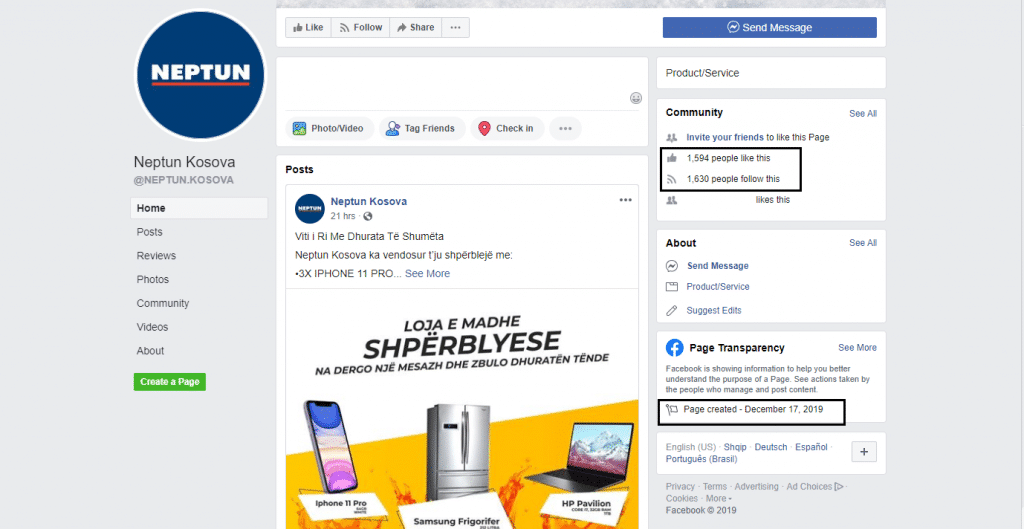Click See All in the Community box
The width and height of the screenshot is (1024, 529).
[863, 114]
